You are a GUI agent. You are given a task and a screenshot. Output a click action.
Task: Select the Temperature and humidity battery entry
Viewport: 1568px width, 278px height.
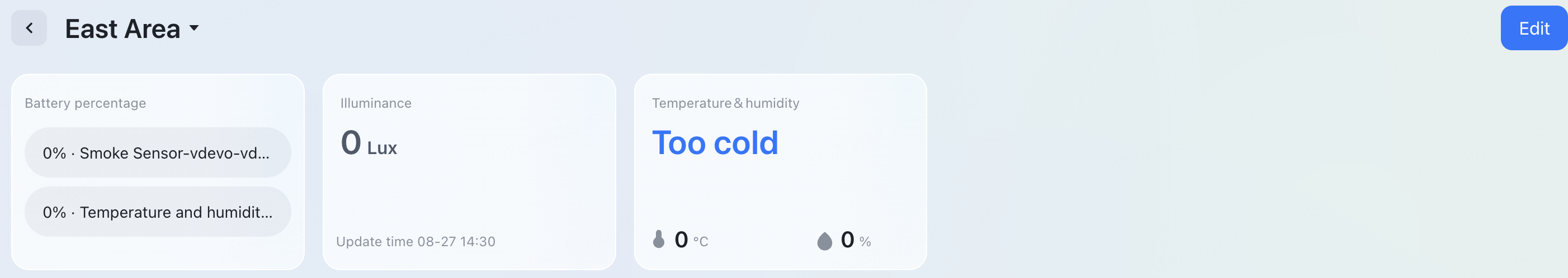click(x=158, y=212)
